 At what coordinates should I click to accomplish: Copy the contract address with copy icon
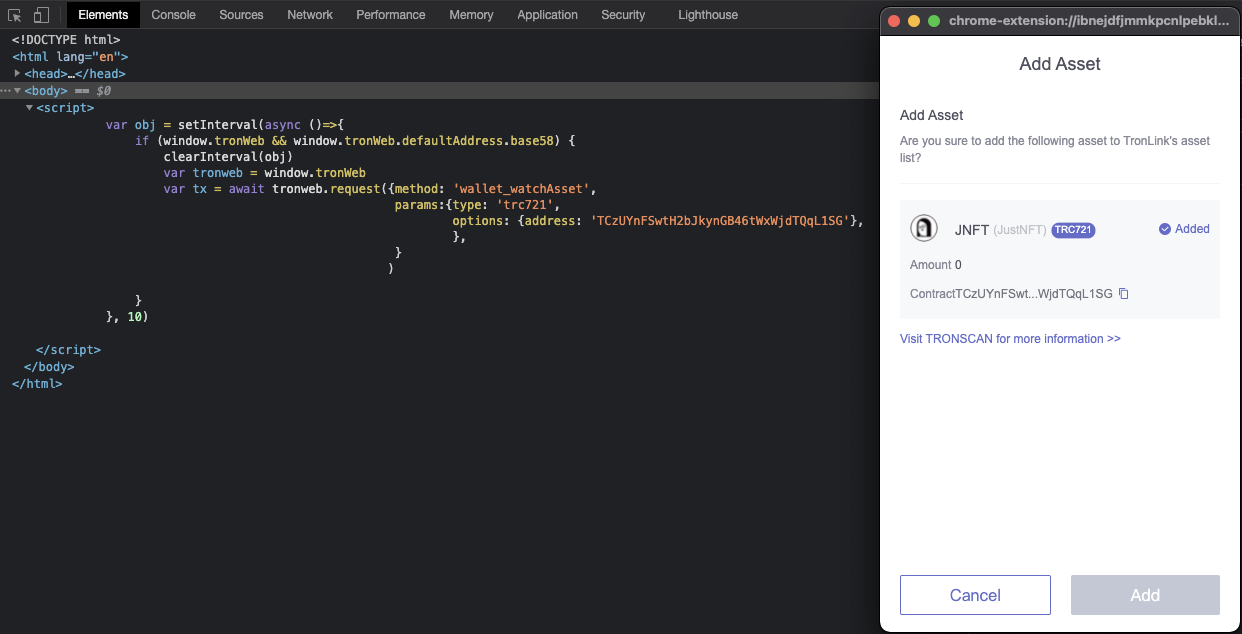(1124, 294)
